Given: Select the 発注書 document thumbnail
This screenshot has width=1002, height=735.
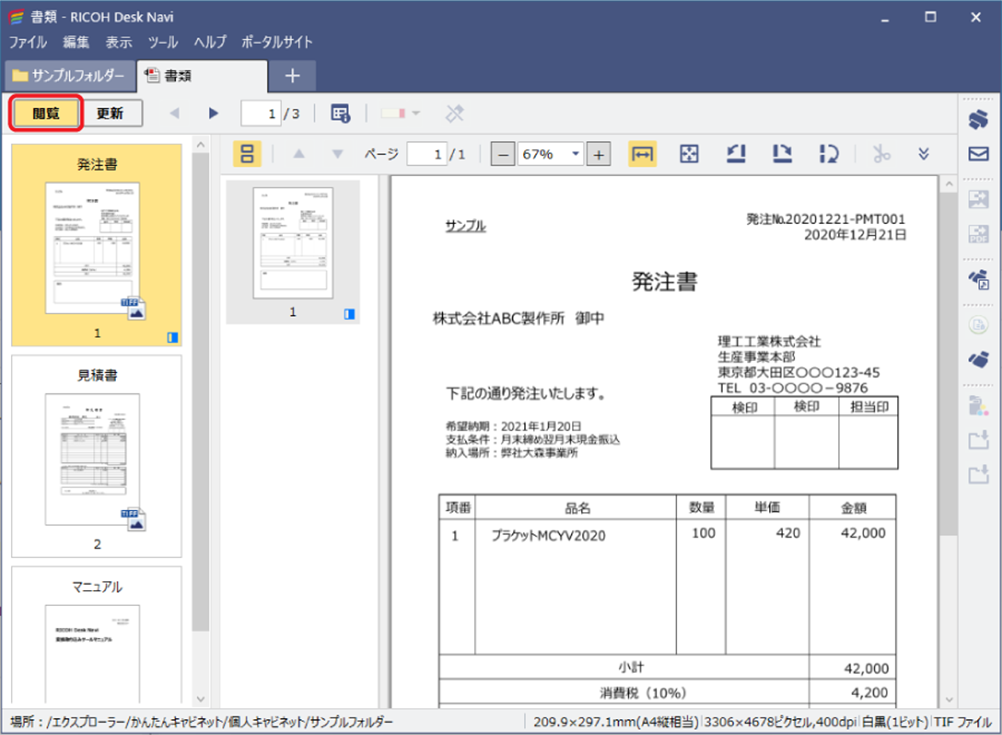Looking at the screenshot, I should [x=96, y=245].
